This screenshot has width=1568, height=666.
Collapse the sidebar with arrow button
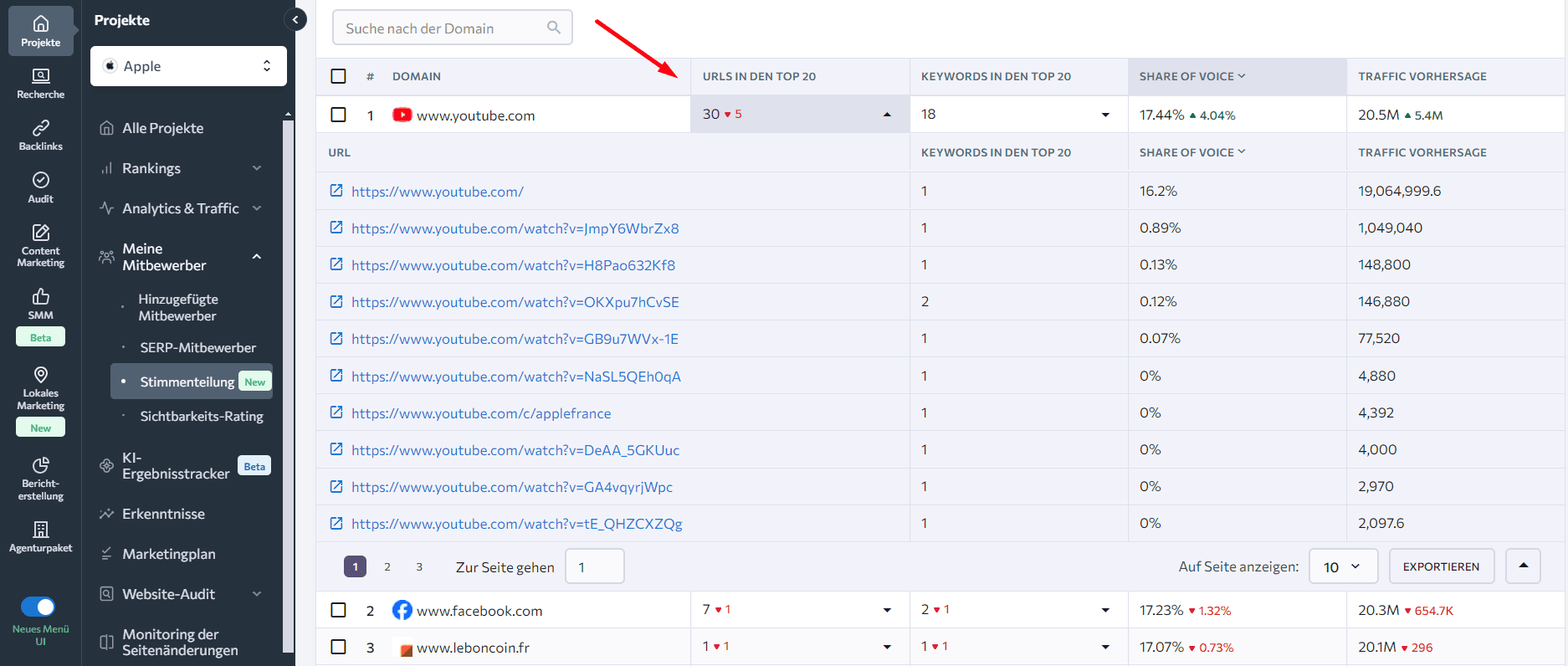click(x=295, y=19)
